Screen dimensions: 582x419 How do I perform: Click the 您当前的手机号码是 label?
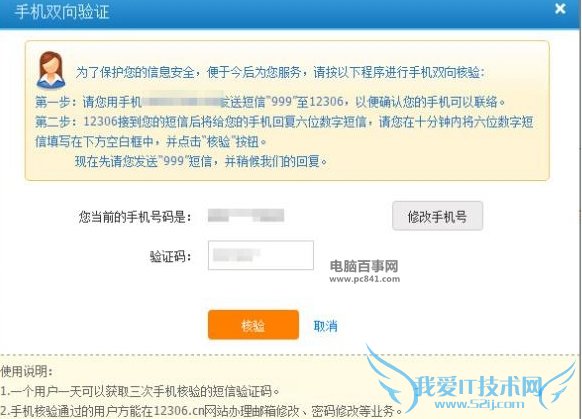pos(135,217)
